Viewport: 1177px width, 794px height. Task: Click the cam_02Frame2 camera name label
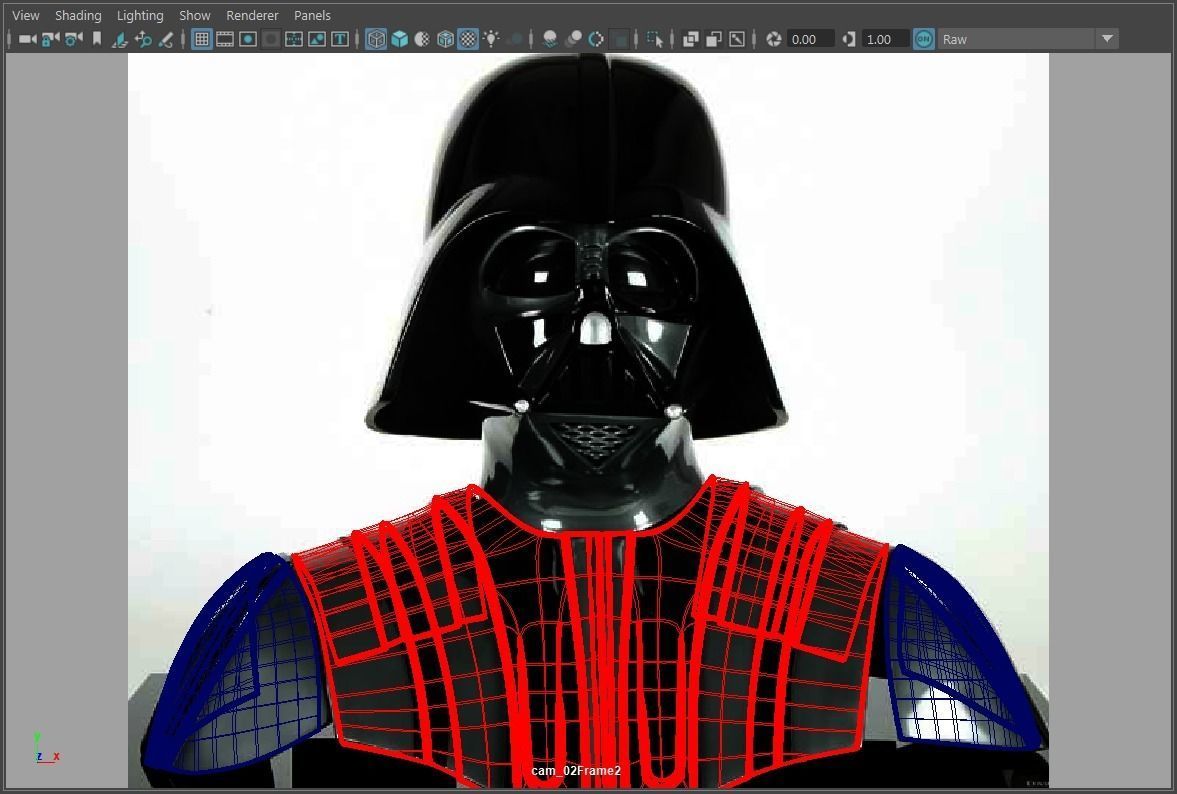pyautogui.click(x=576, y=771)
